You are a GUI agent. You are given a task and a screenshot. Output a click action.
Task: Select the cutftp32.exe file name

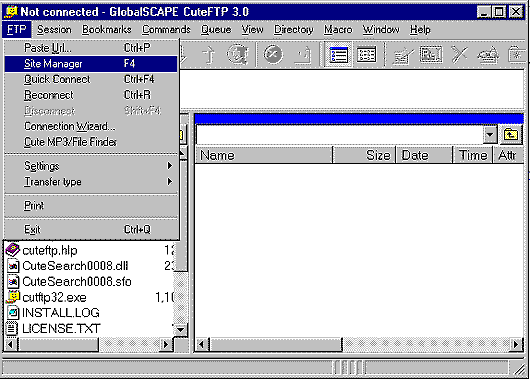[x=54, y=298]
